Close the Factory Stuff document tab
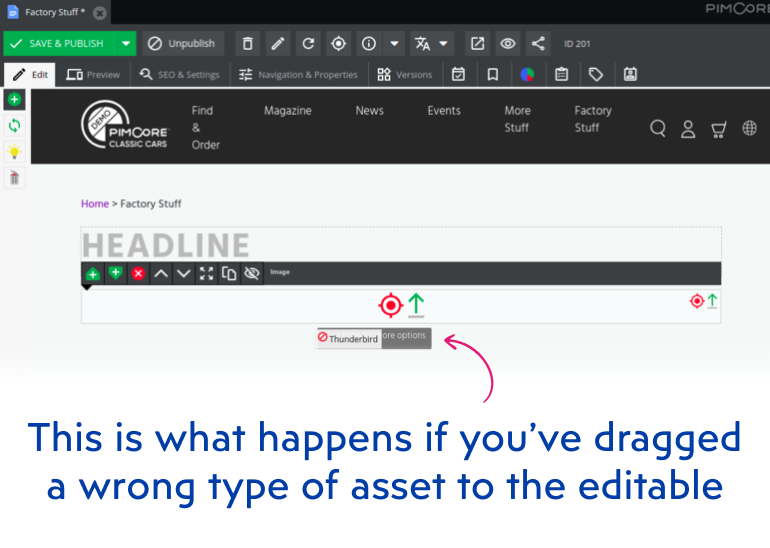 pyautogui.click(x=100, y=13)
